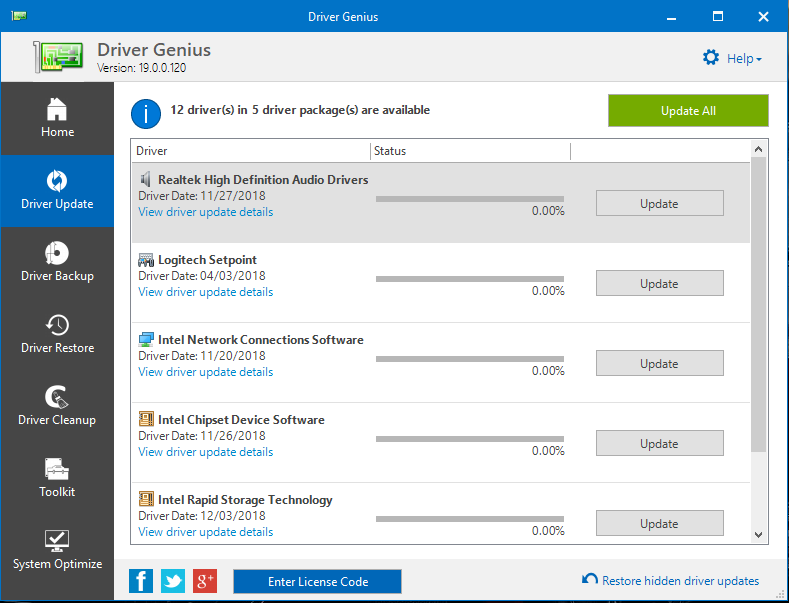The width and height of the screenshot is (789, 603).
Task: Select Intel Network Connections Software title
Action: click(x=261, y=340)
